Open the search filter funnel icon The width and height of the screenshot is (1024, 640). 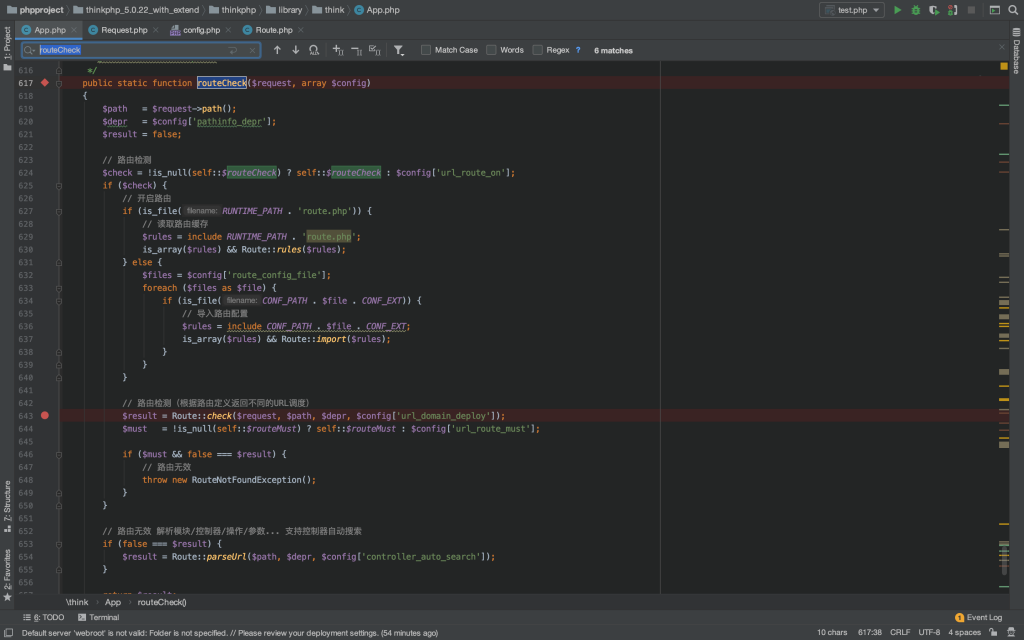(398, 50)
